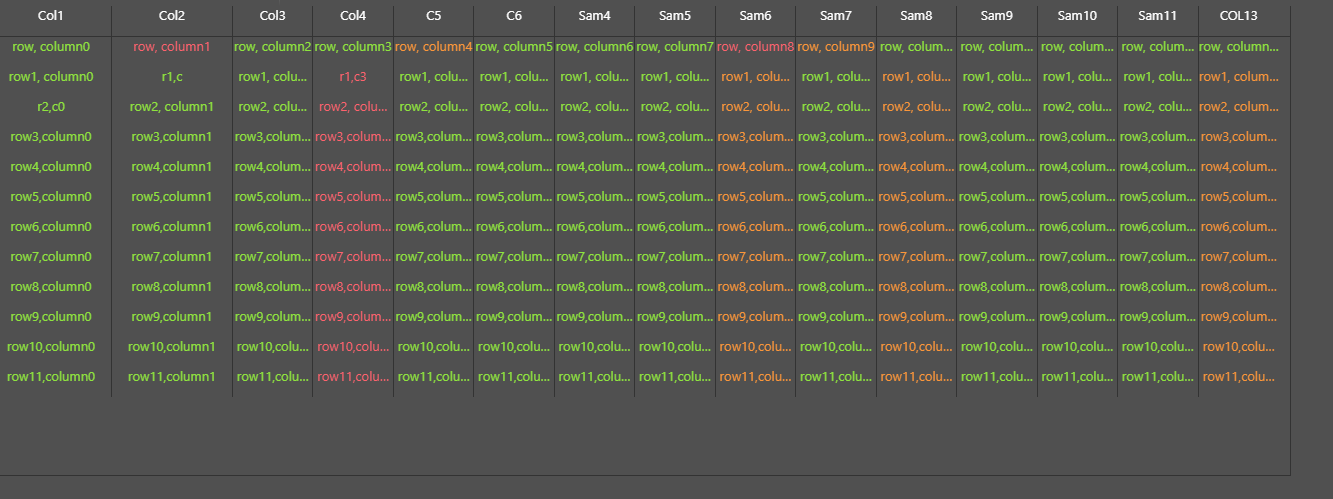Click the row8 cell under Sam4
Viewport: 1333px width, 499px height.
(x=594, y=287)
